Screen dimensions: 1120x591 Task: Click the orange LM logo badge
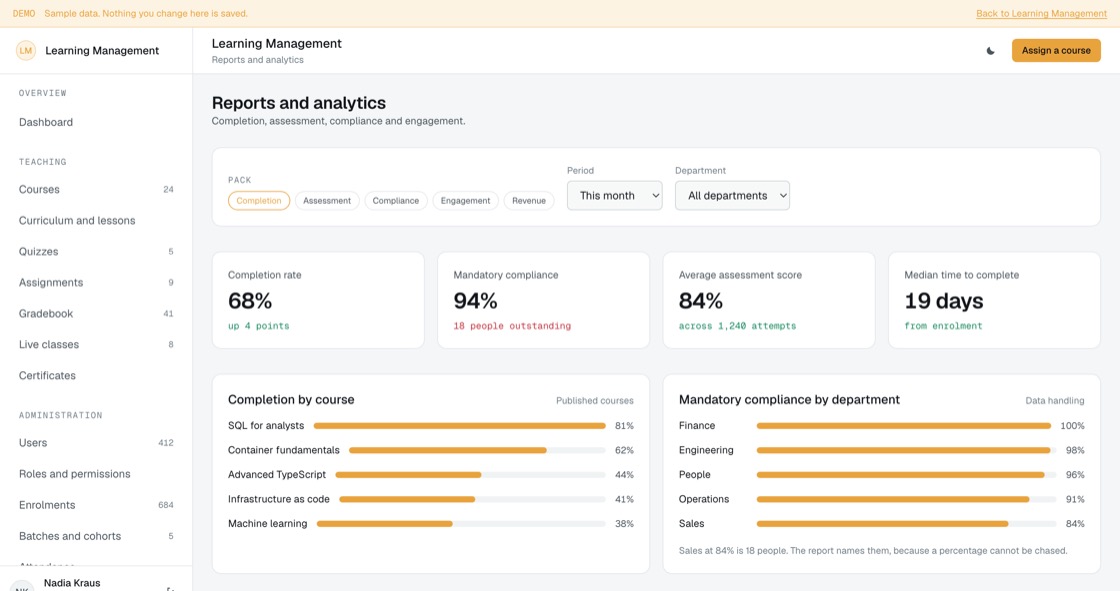(26, 51)
